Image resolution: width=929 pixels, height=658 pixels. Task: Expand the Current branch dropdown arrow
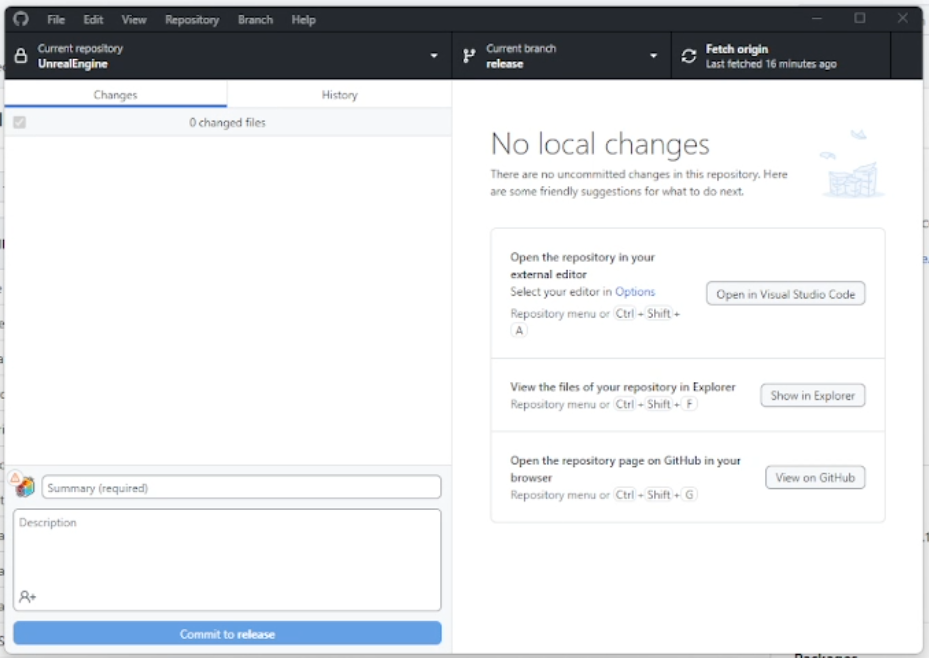click(653, 56)
